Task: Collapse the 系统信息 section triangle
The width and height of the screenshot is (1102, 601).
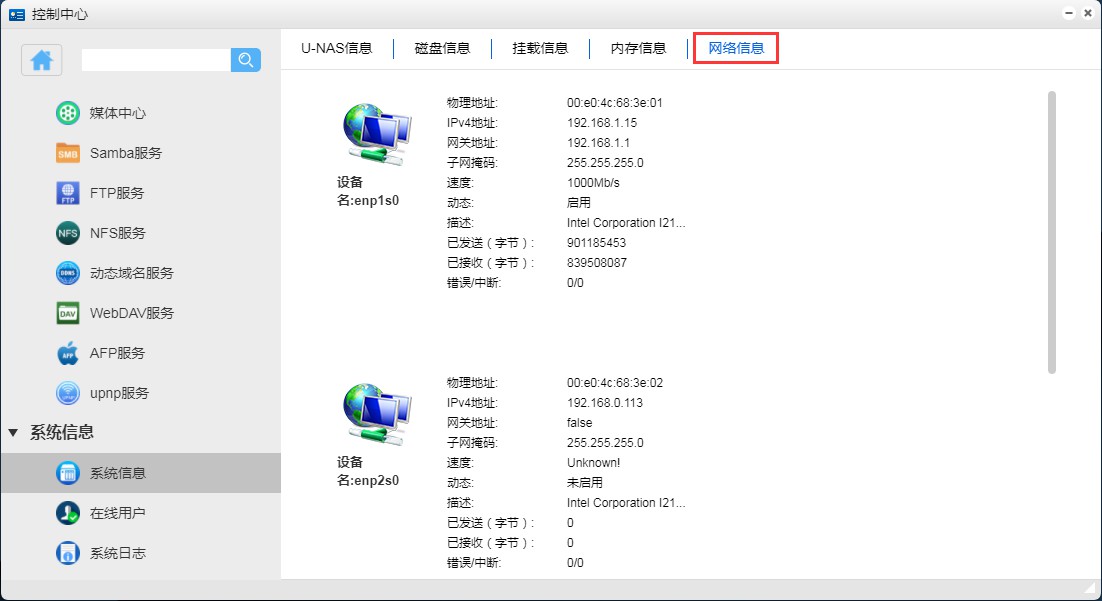Action: [x=13, y=433]
